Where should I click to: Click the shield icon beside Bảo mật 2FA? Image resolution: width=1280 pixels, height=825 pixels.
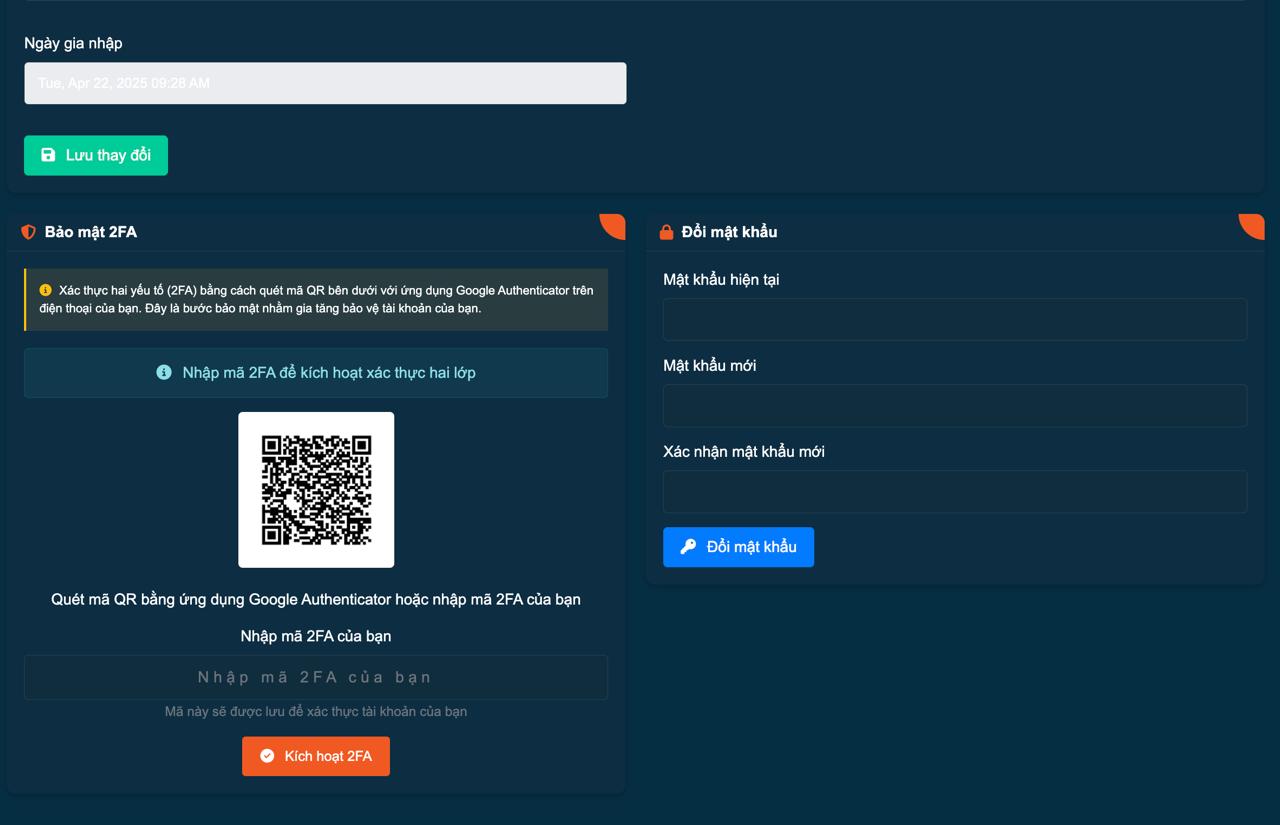pyautogui.click(x=28, y=232)
